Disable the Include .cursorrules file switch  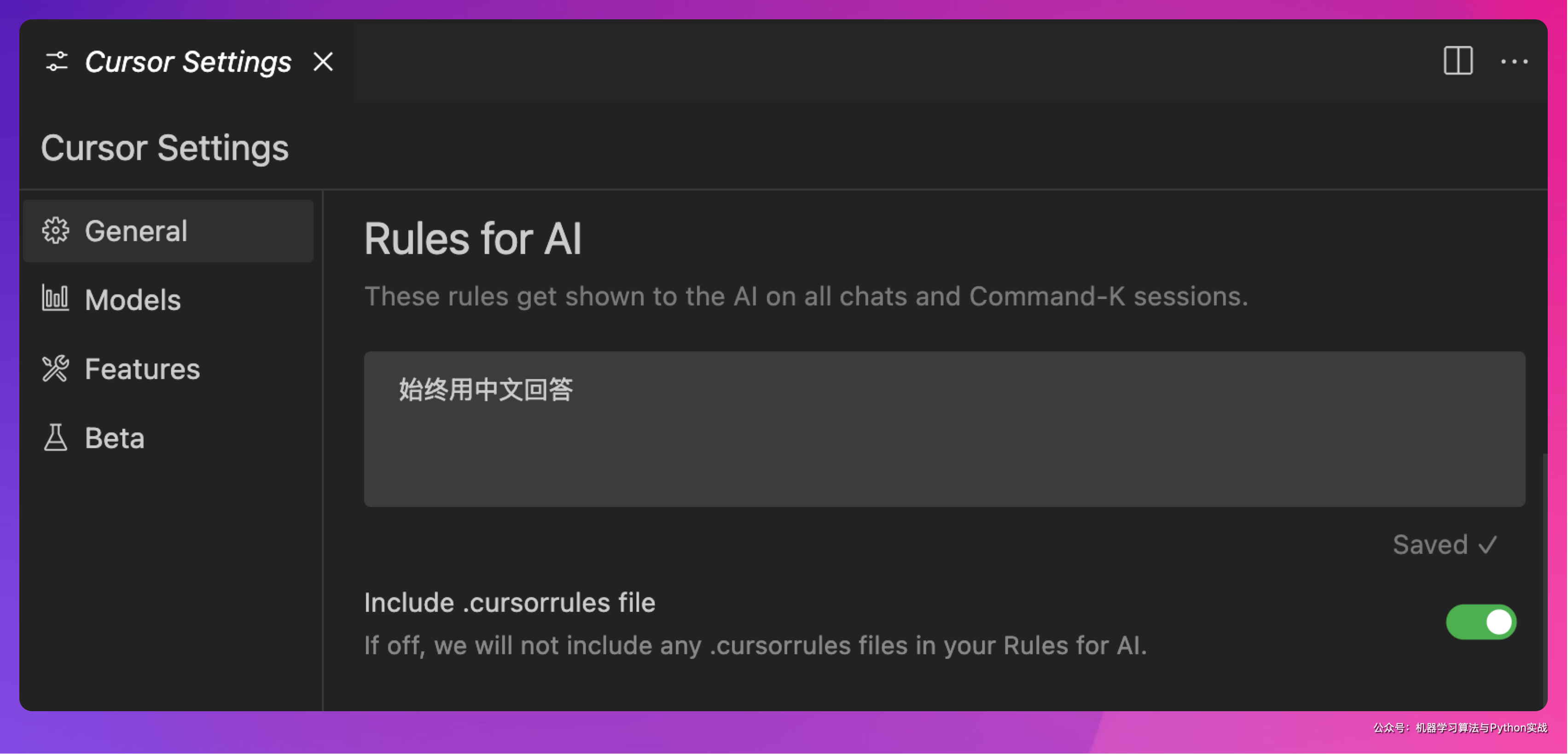tap(1481, 622)
